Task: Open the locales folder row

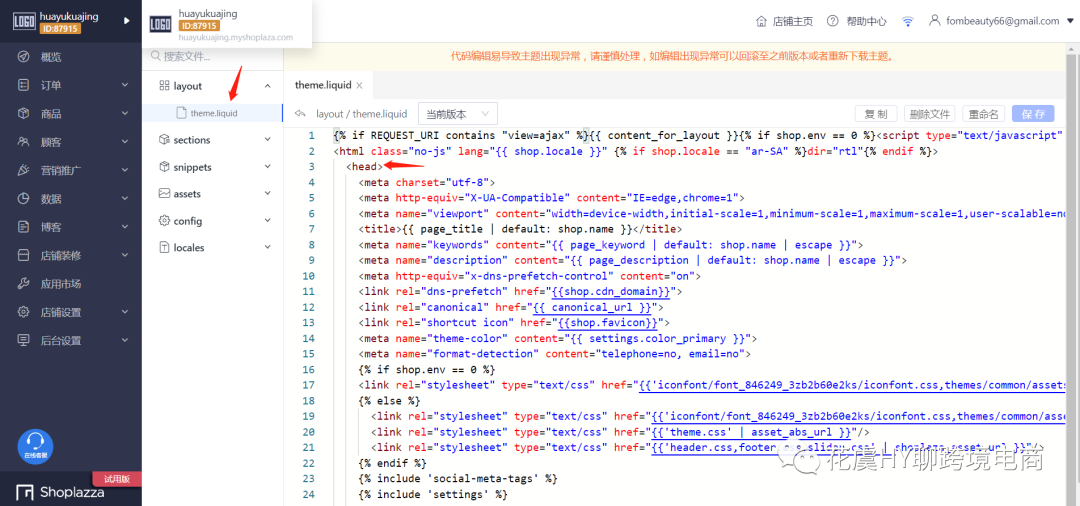Action: pyautogui.click(x=212, y=247)
